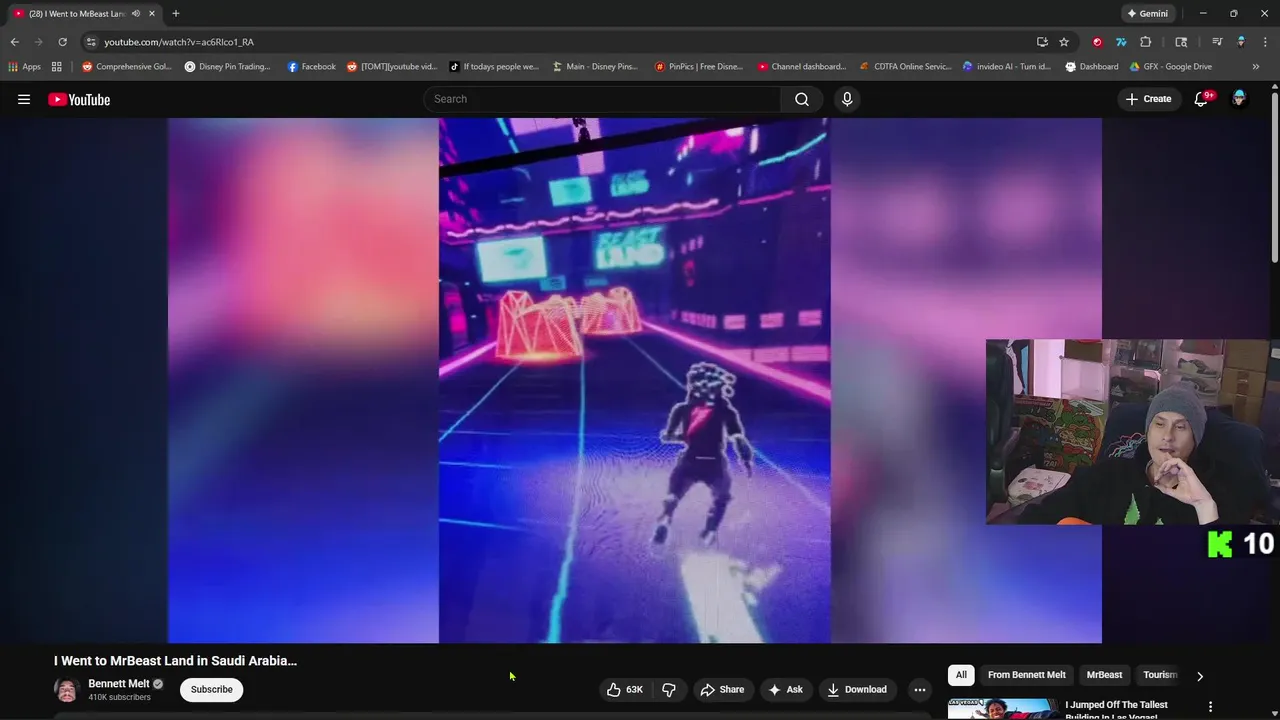Screen dimensions: 1280x720
Task: Open the blue translate extension icon
Action: [1121, 42]
